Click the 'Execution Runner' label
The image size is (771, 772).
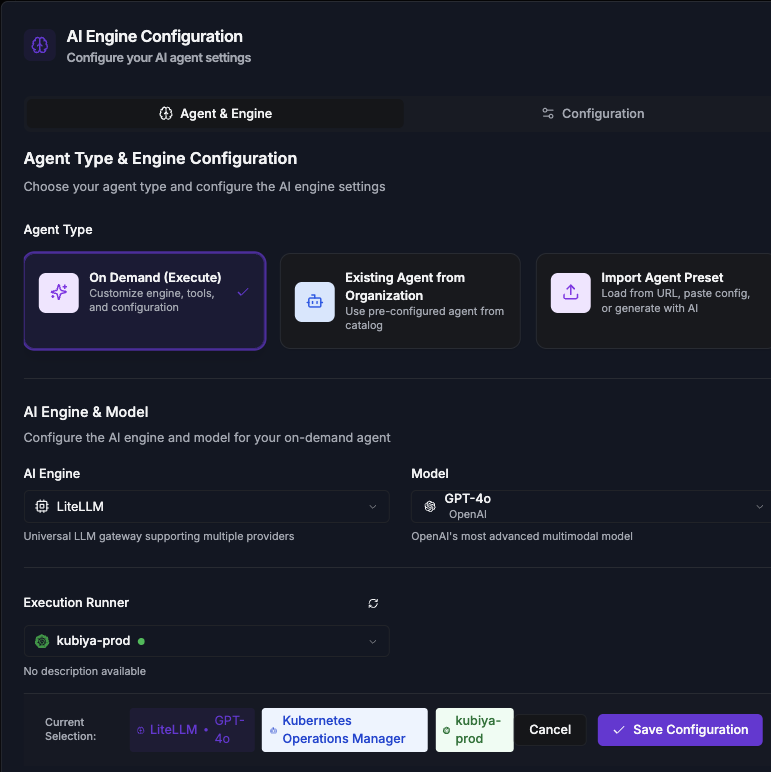pyautogui.click(x=76, y=603)
